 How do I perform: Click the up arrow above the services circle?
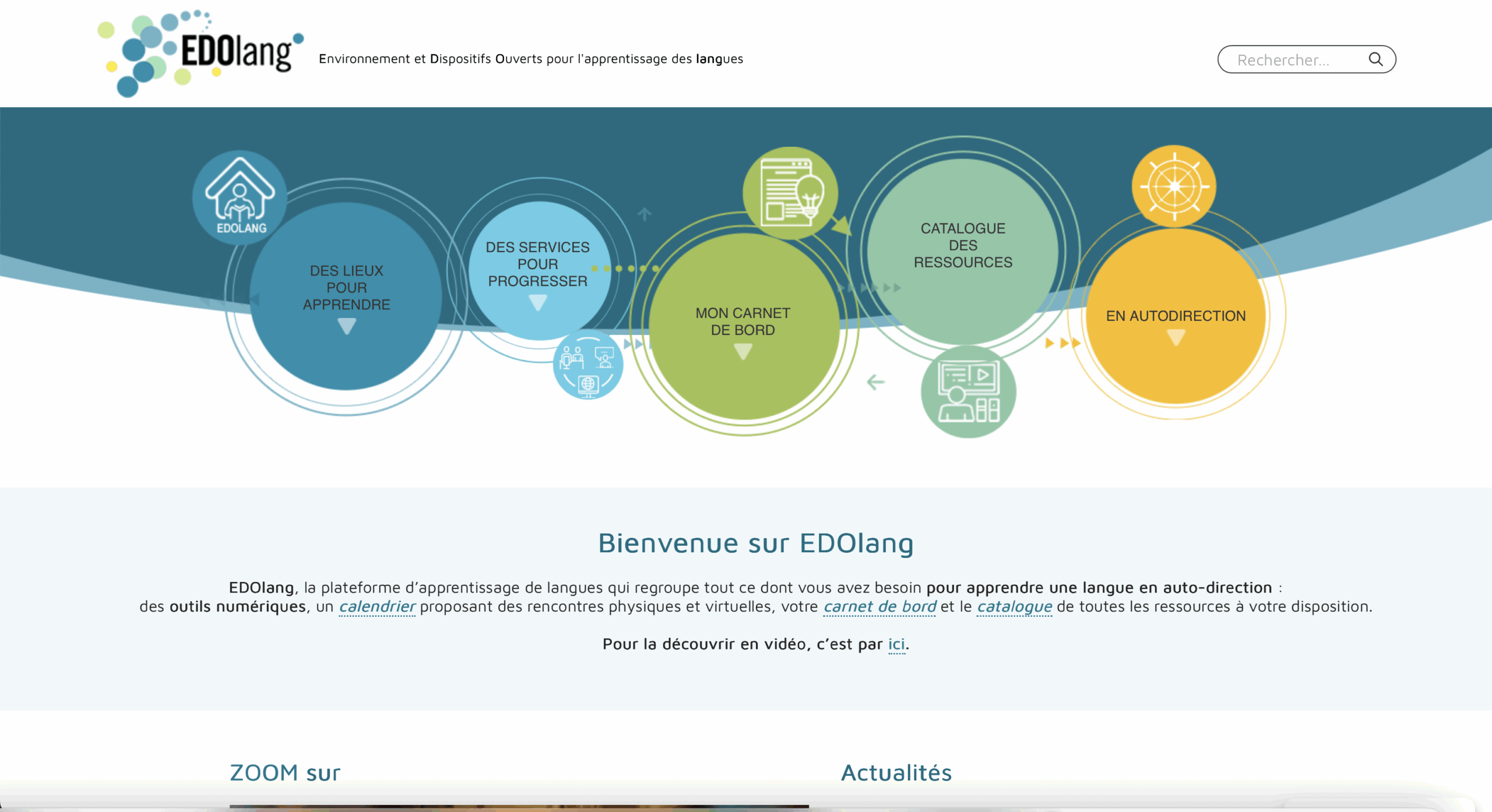pyautogui.click(x=644, y=214)
